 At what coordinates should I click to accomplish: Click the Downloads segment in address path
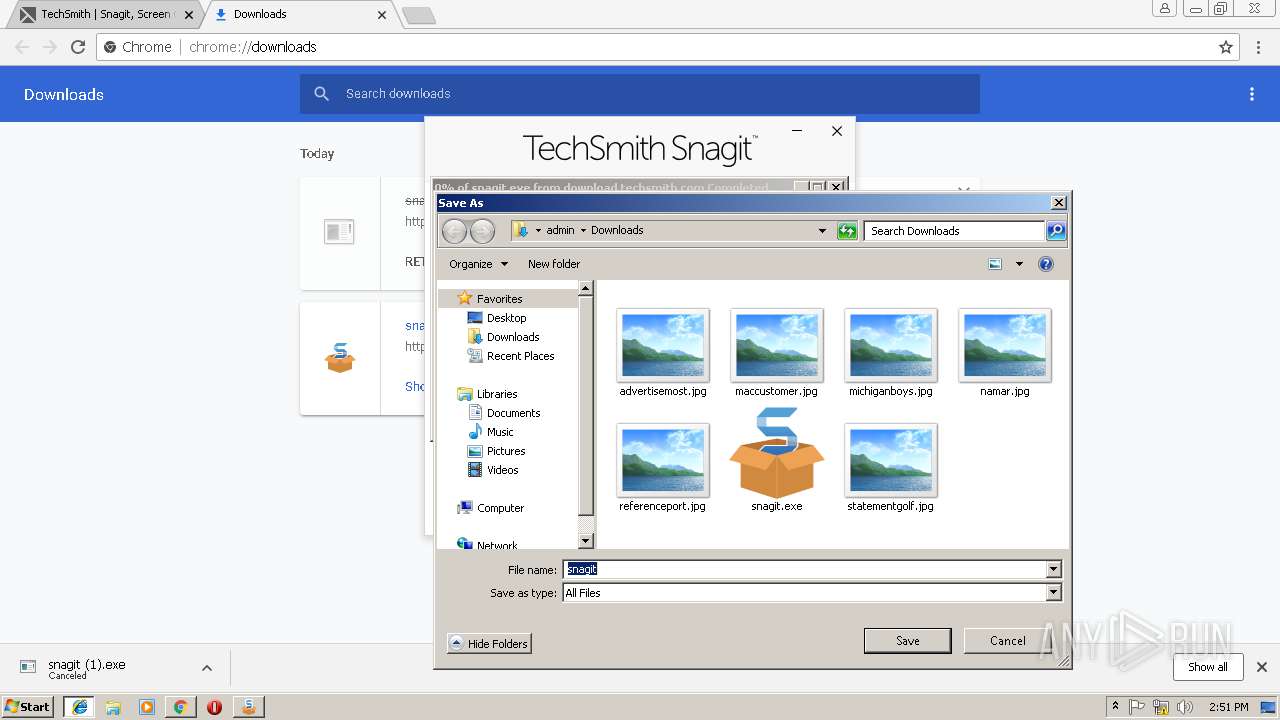(x=617, y=230)
